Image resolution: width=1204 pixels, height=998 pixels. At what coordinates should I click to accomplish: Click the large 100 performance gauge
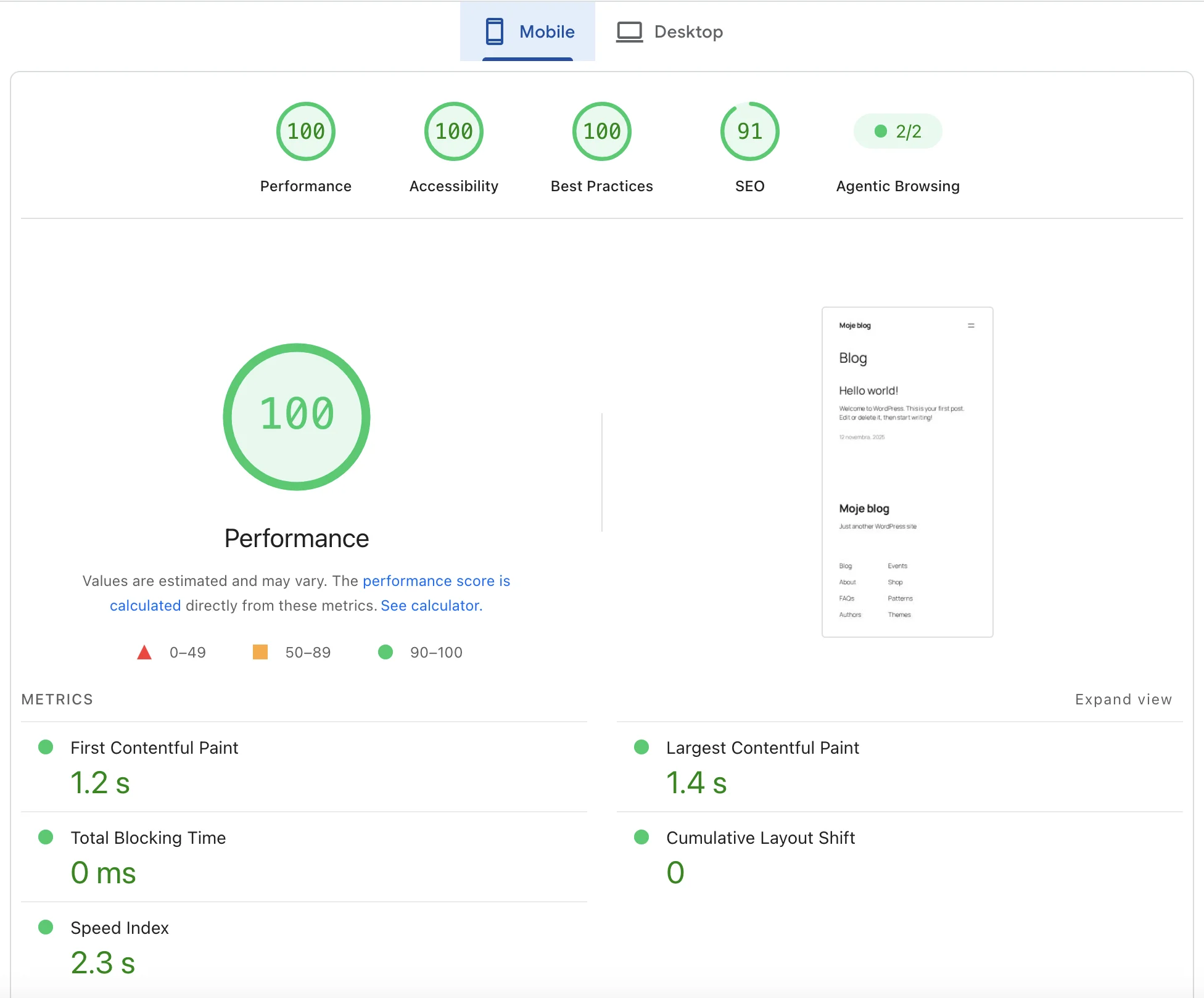tap(297, 417)
